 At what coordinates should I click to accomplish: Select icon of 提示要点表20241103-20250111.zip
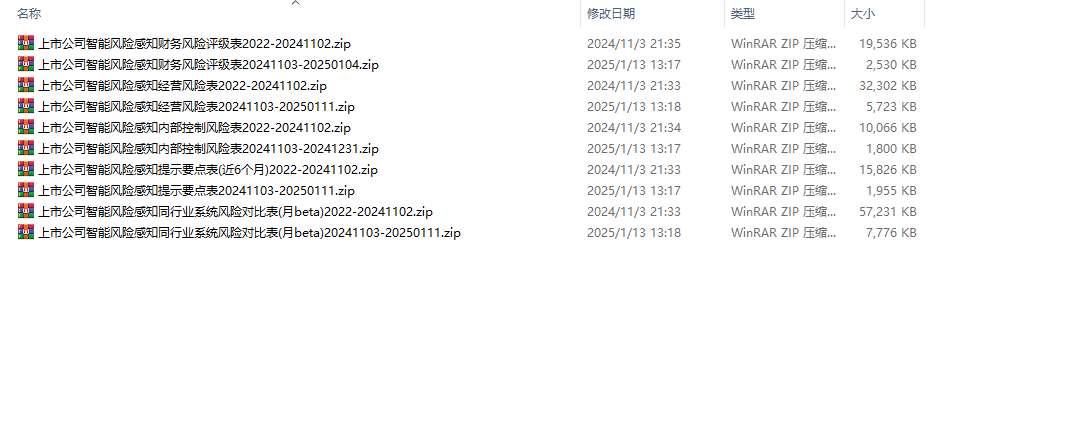26,190
